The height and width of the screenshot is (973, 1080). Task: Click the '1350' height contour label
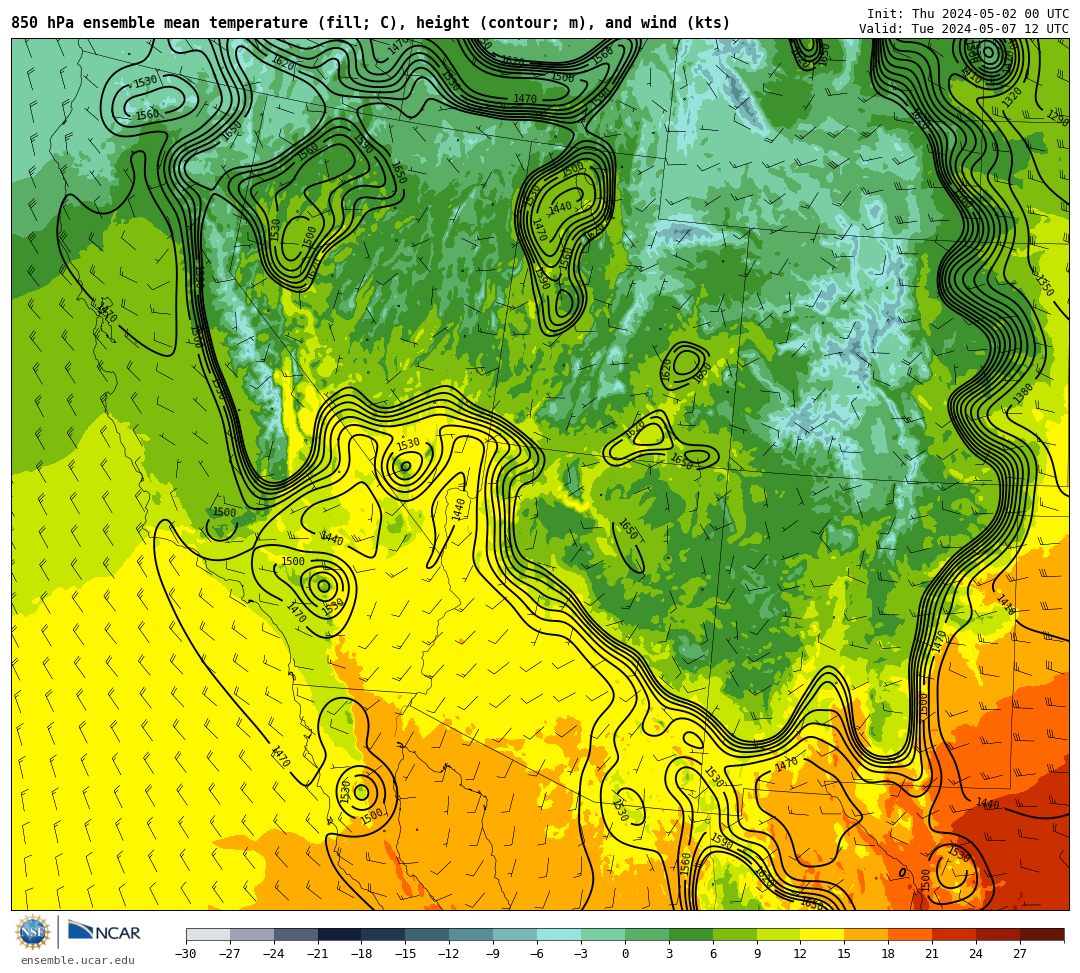[1045, 285]
